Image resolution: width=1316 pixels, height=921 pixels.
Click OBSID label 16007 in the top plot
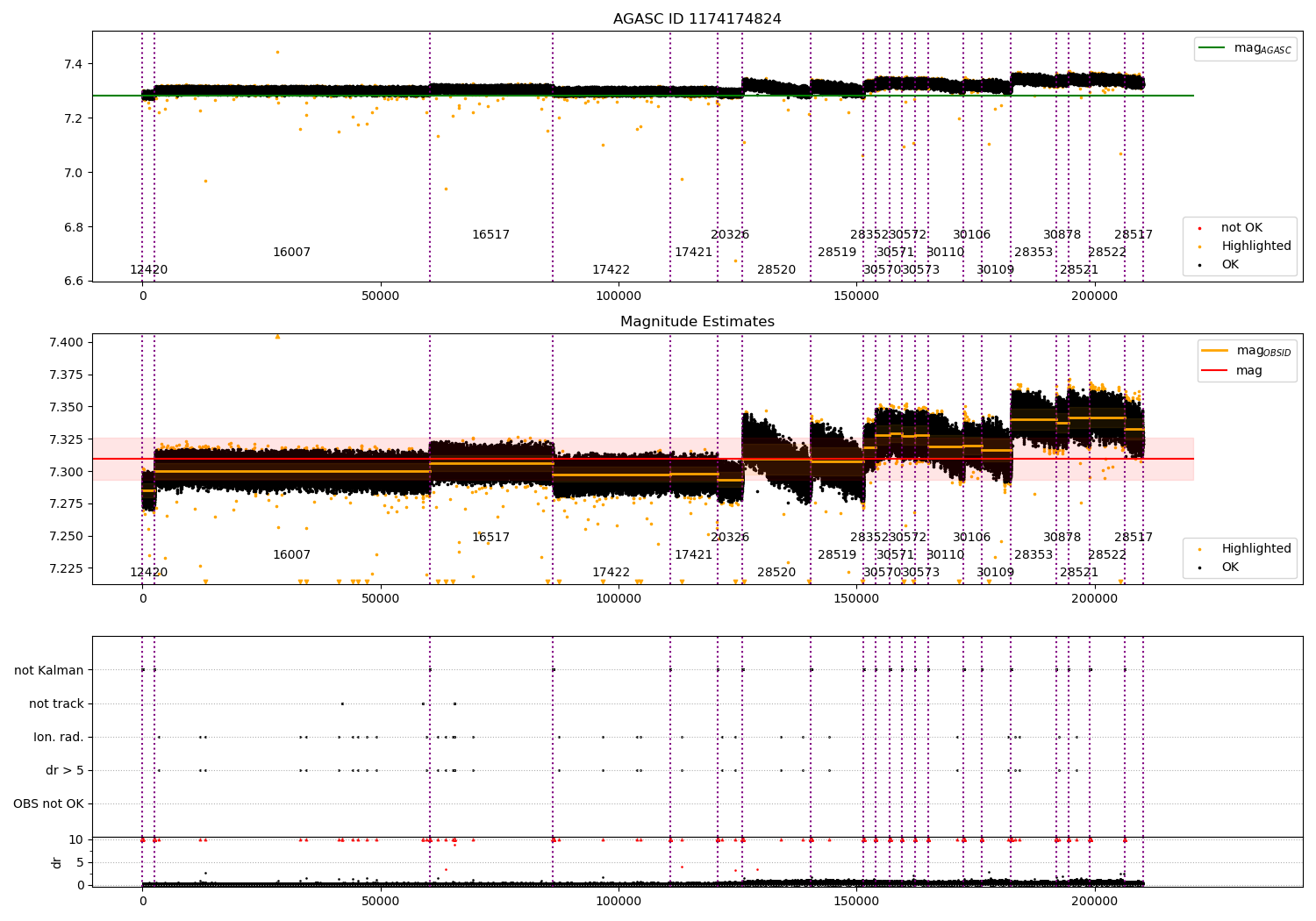[291, 253]
